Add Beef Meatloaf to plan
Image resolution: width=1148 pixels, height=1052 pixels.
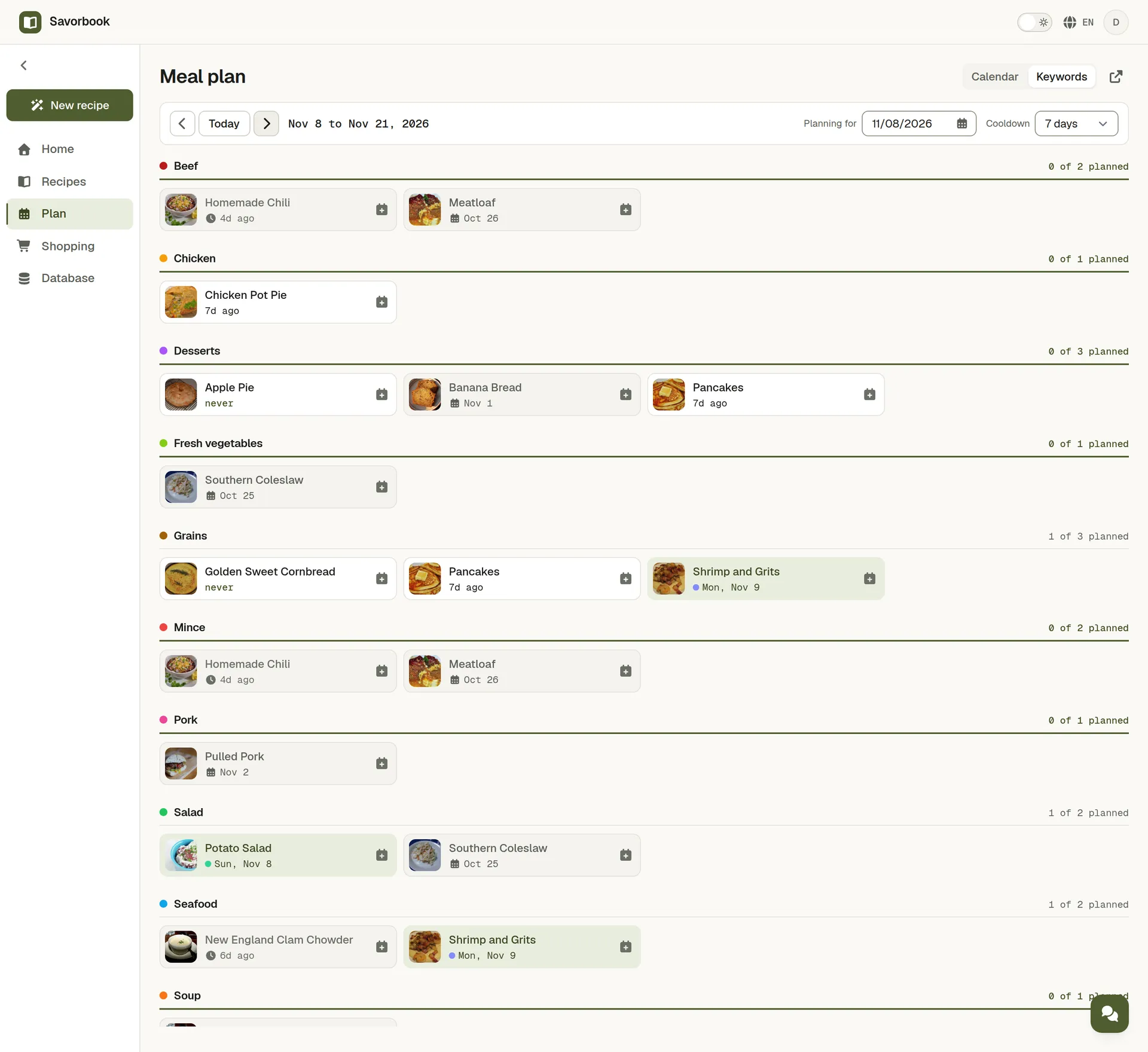click(x=625, y=210)
